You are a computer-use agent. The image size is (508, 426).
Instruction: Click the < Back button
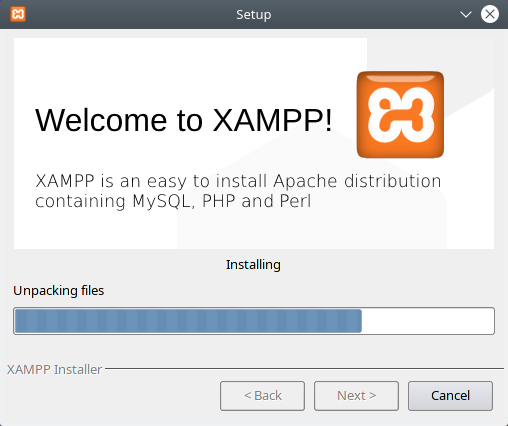point(262,396)
